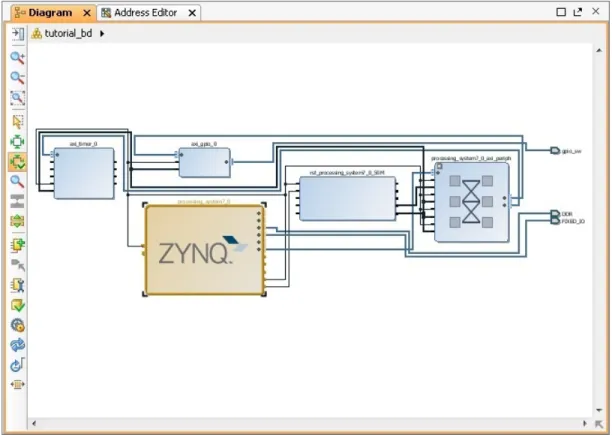
Task: Click the hide-panel arrow icon above the zoom tools
Action: pos(18,34)
